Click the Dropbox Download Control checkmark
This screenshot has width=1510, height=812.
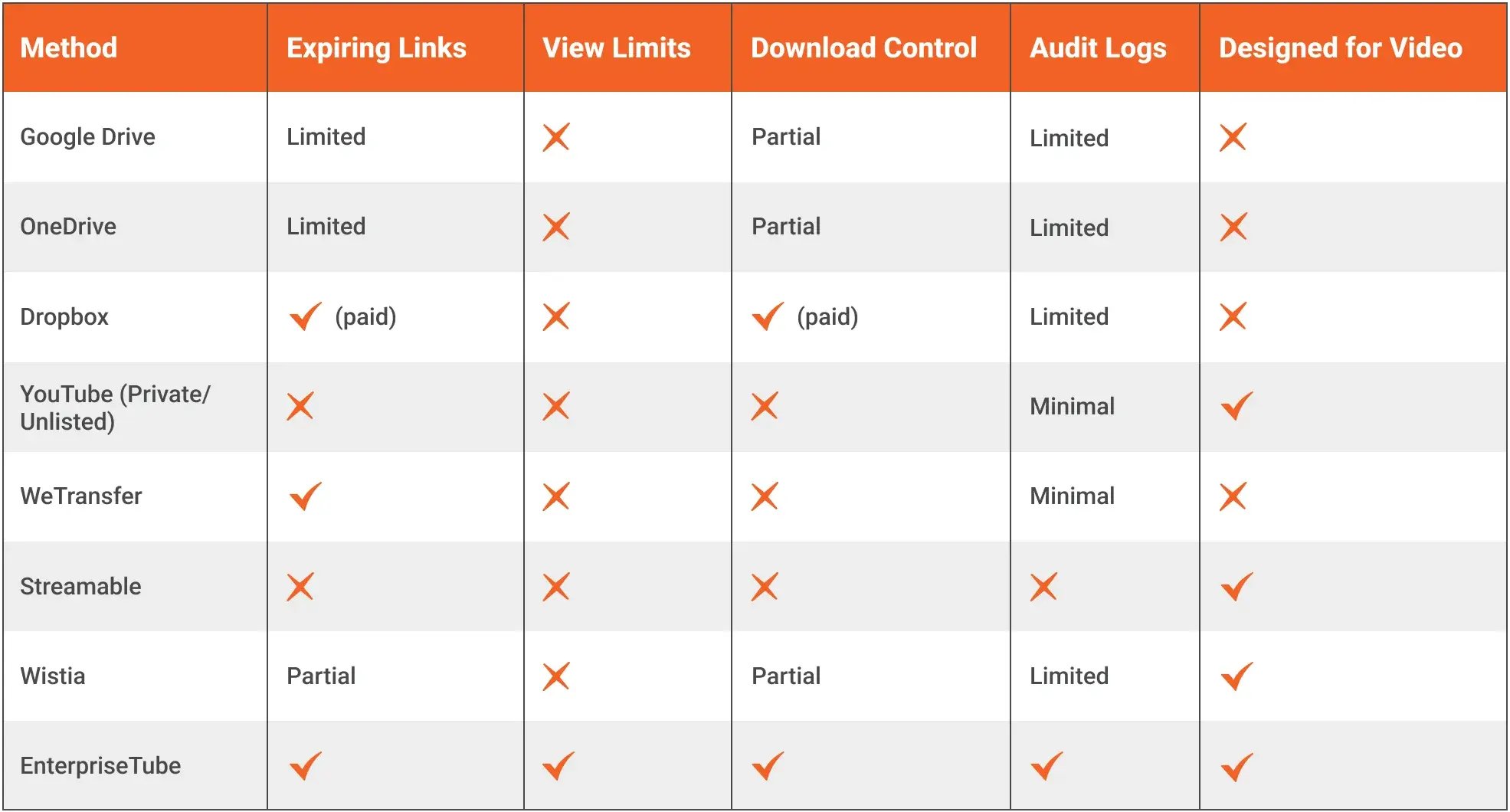point(768,316)
